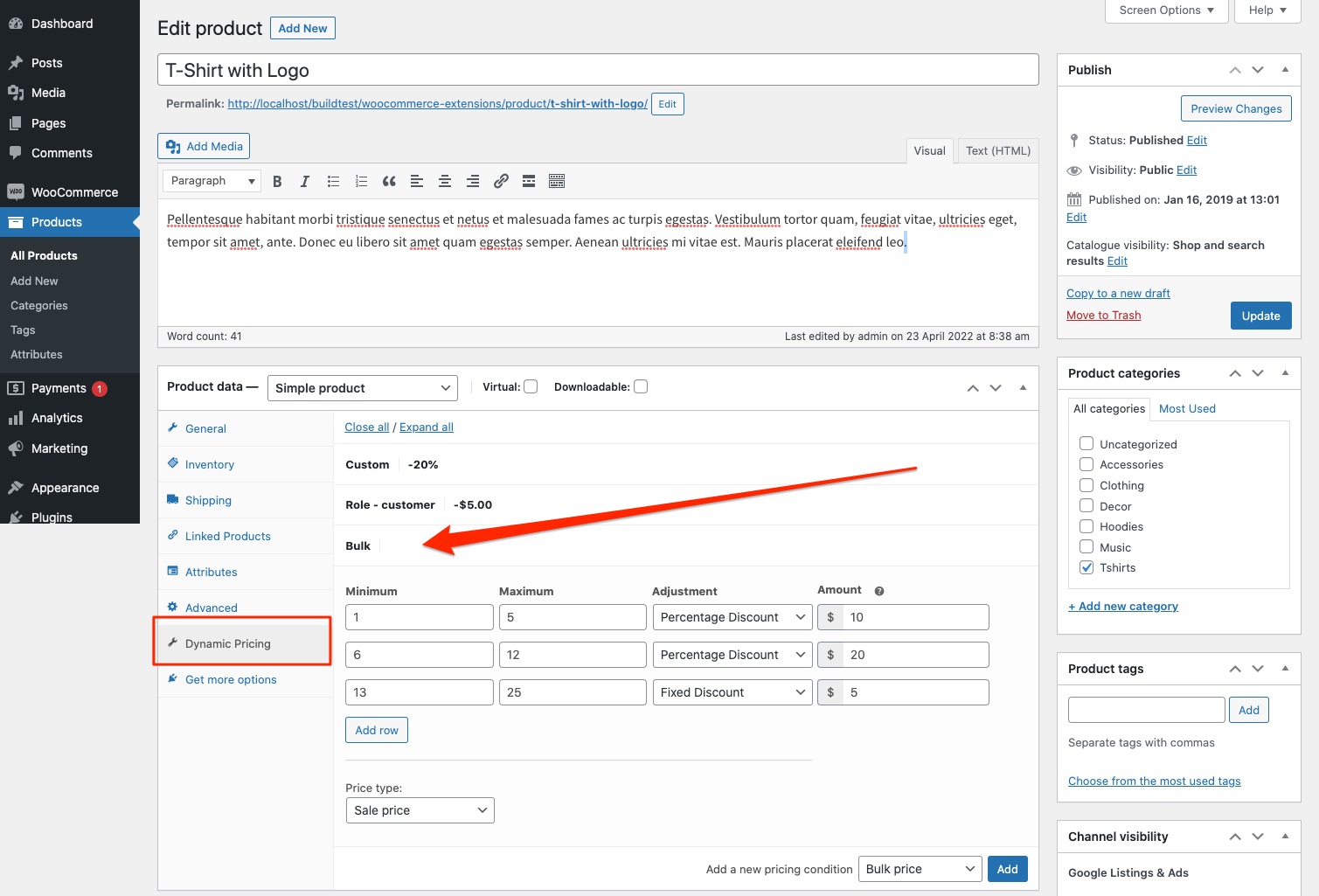
Task: Align text left in editor
Action: pyautogui.click(x=417, y=181)
